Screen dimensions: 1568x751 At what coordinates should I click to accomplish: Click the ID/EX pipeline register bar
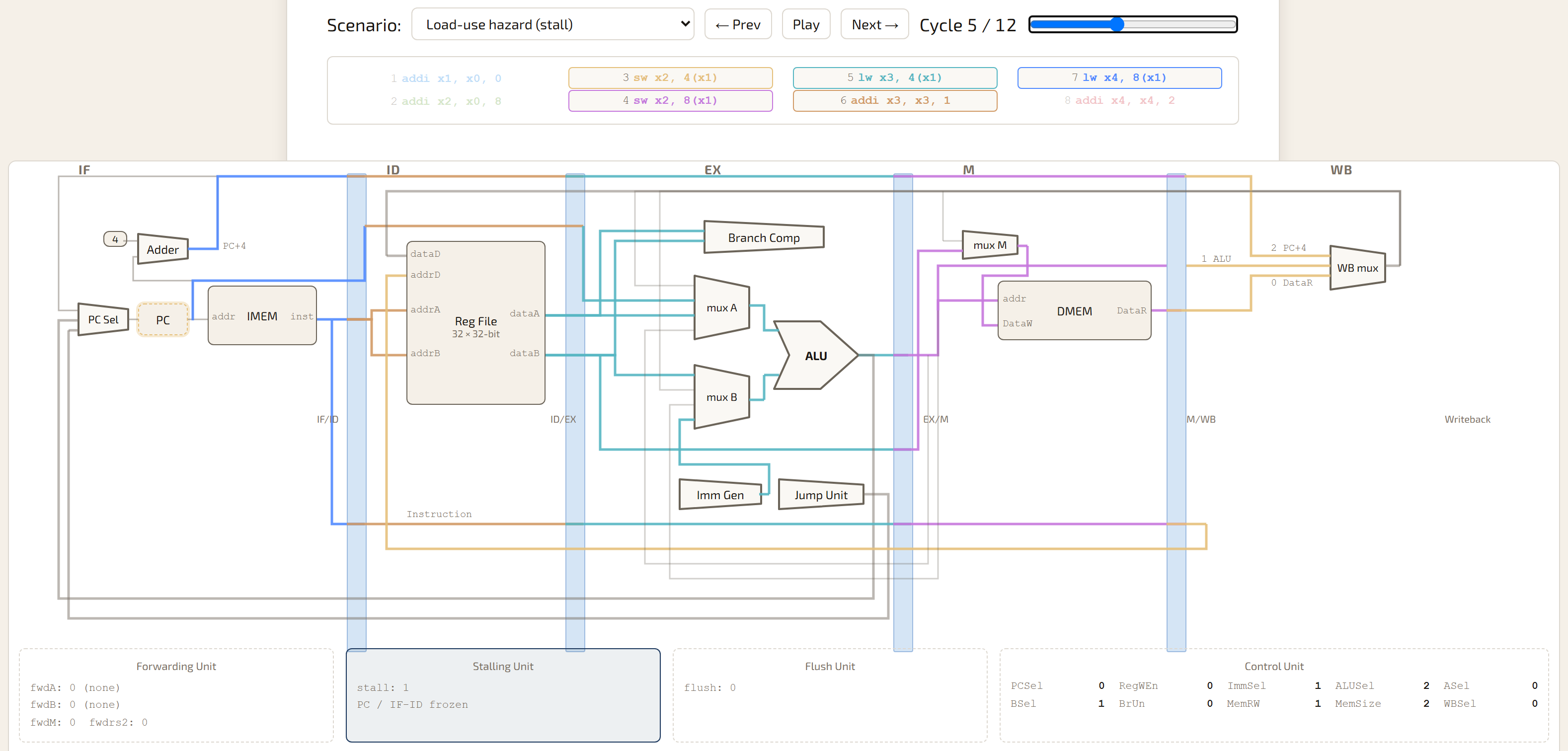click(575, 412)
